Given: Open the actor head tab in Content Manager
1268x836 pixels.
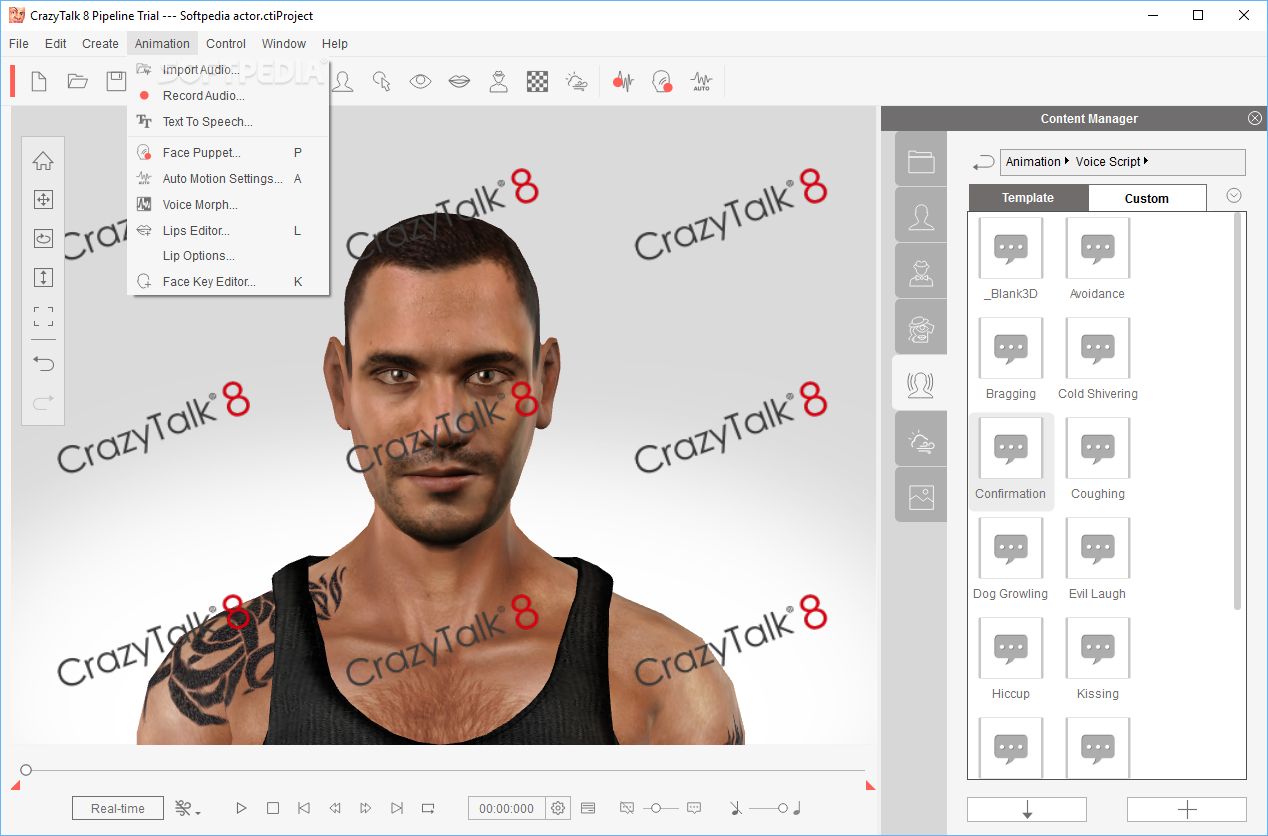Looking at the screenshot, I should (x=921, y=217).
